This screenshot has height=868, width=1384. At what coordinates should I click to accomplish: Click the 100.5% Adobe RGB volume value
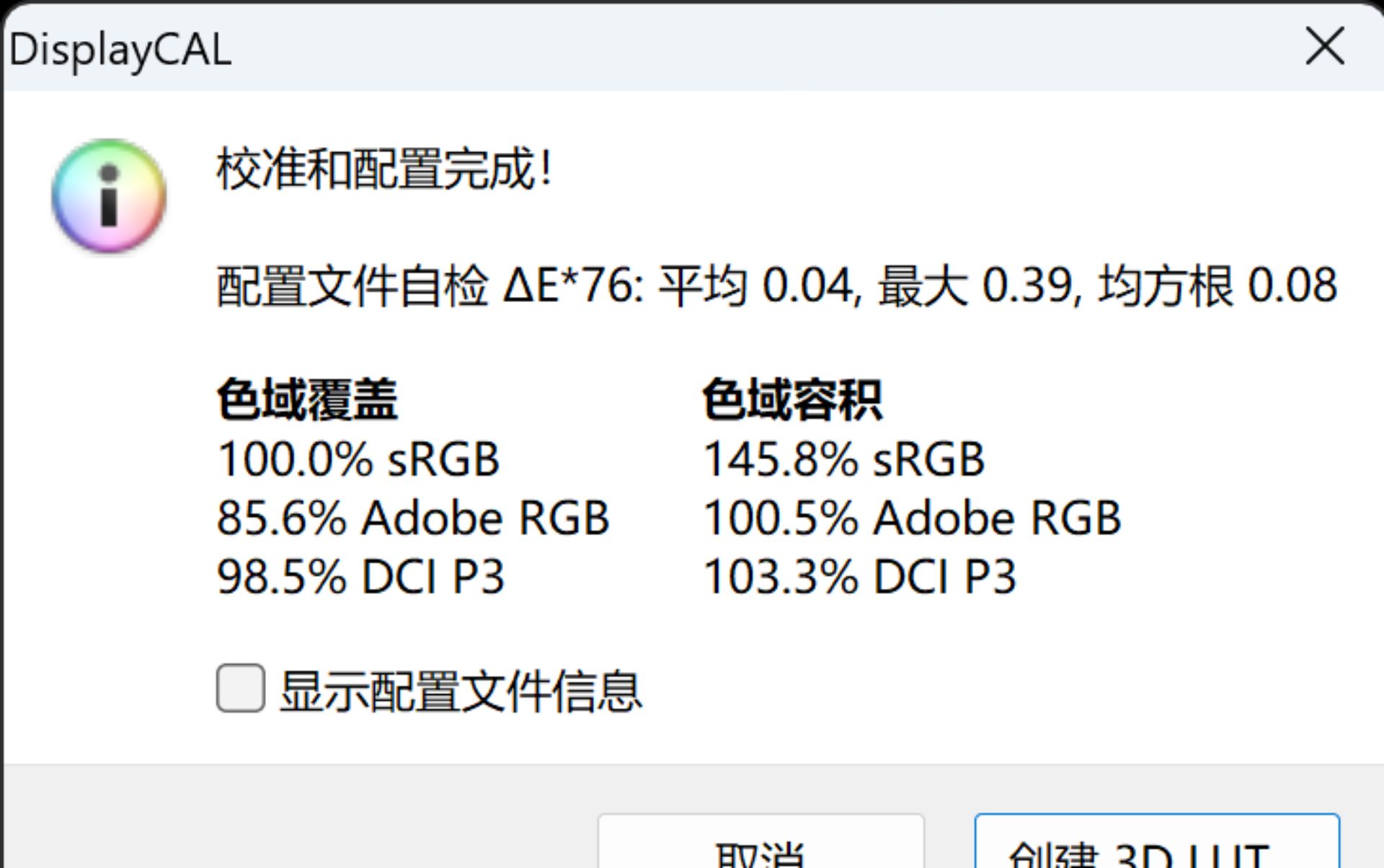(x=912, y=518)
